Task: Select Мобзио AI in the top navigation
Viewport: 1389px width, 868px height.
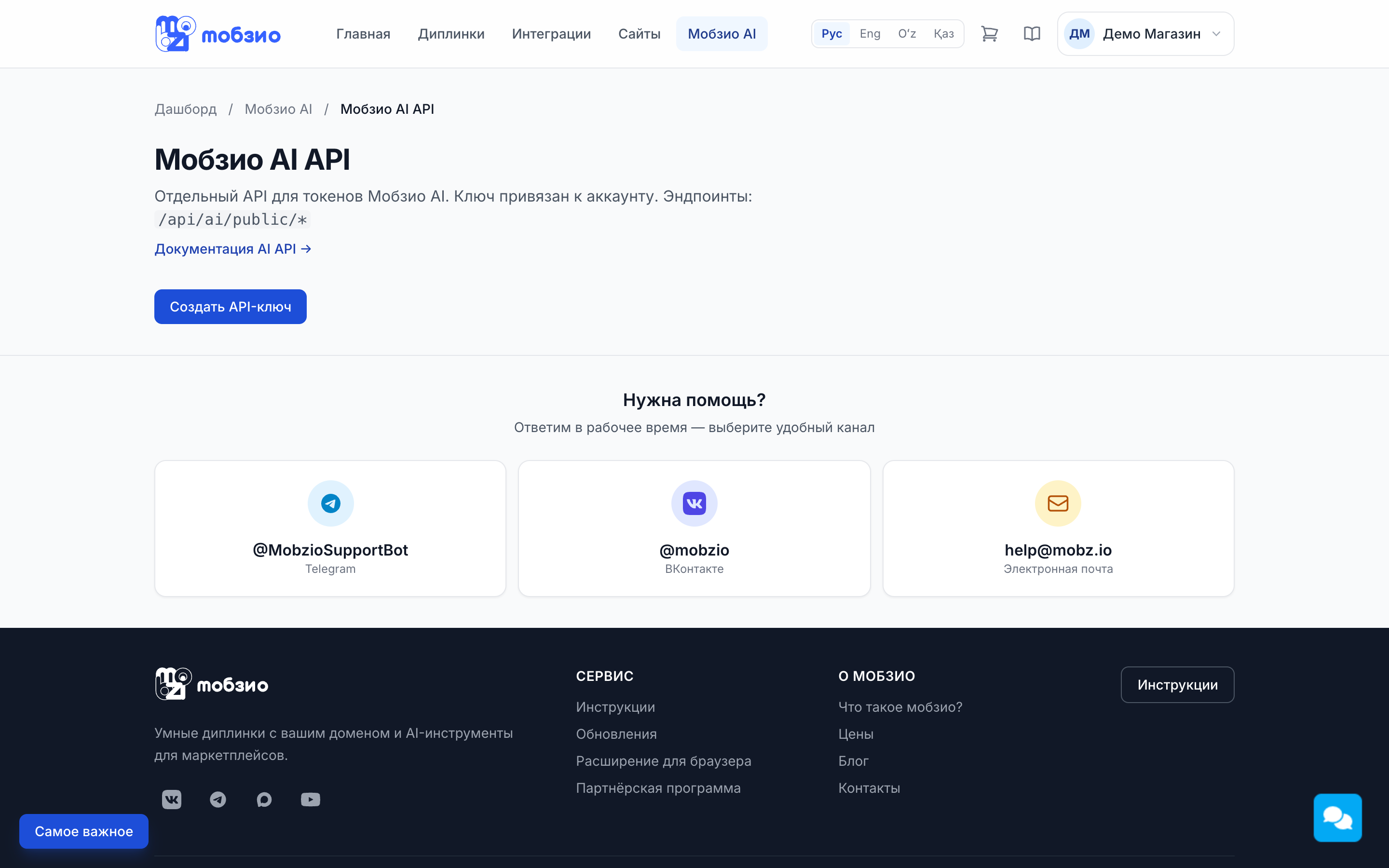Action: click(722, 34)
